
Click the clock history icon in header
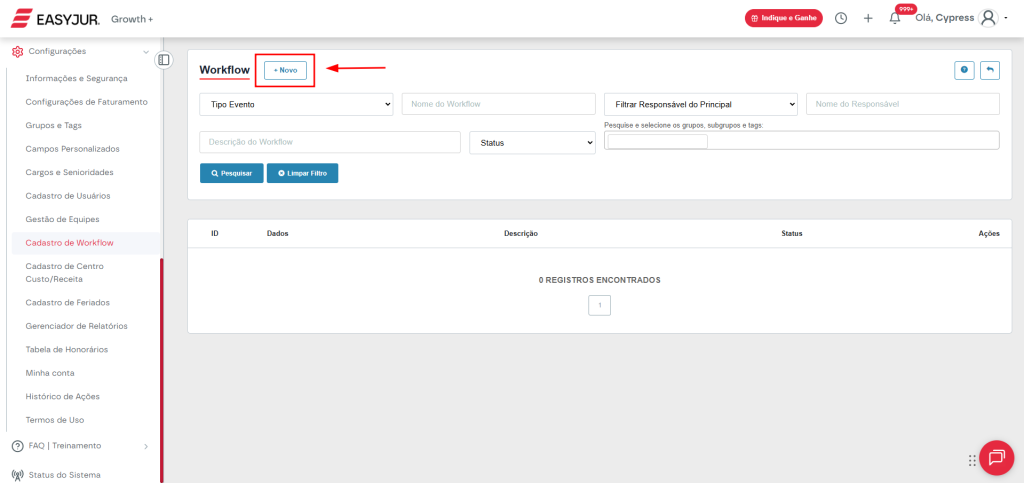(841, 18)
